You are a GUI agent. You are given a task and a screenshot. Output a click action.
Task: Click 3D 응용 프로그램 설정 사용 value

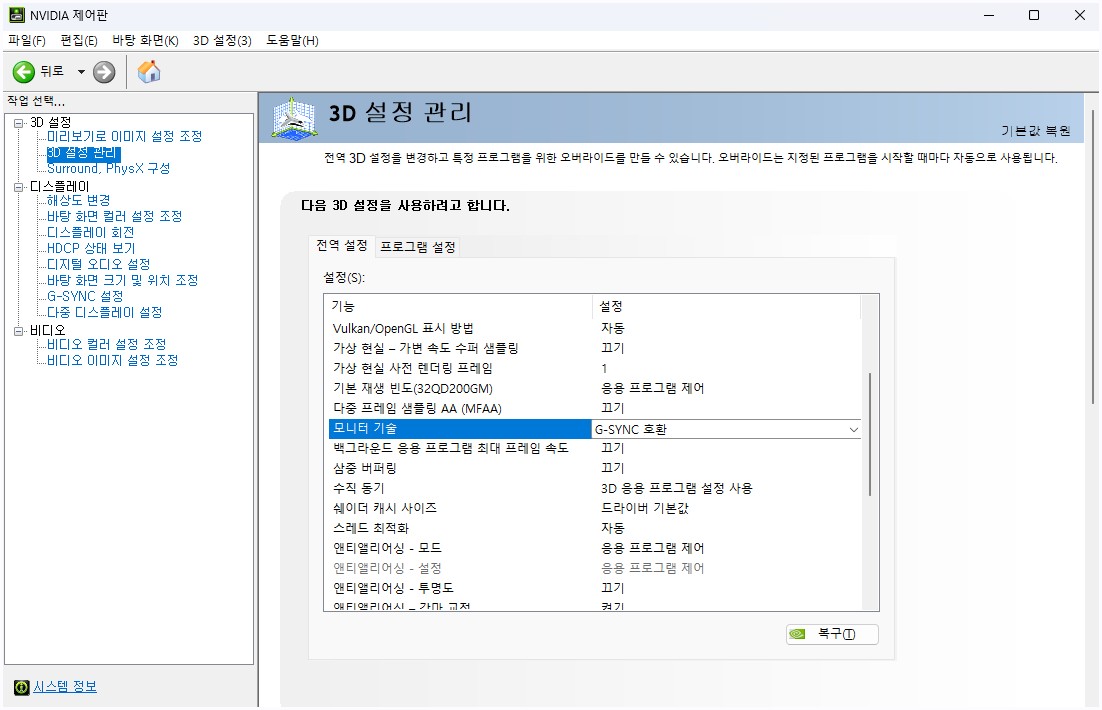676,488
